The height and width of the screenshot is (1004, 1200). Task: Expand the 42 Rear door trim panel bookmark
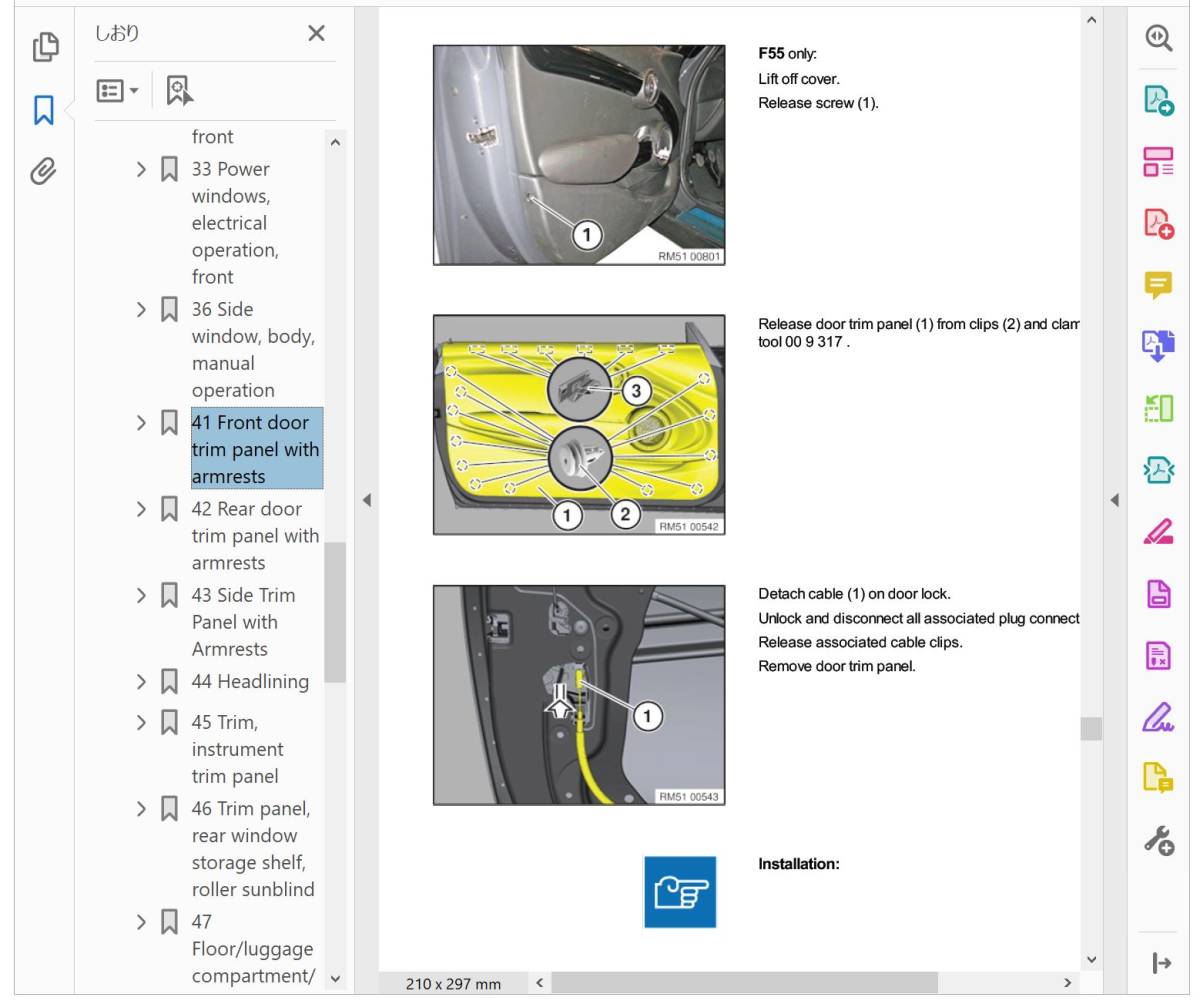click(141, 508)
